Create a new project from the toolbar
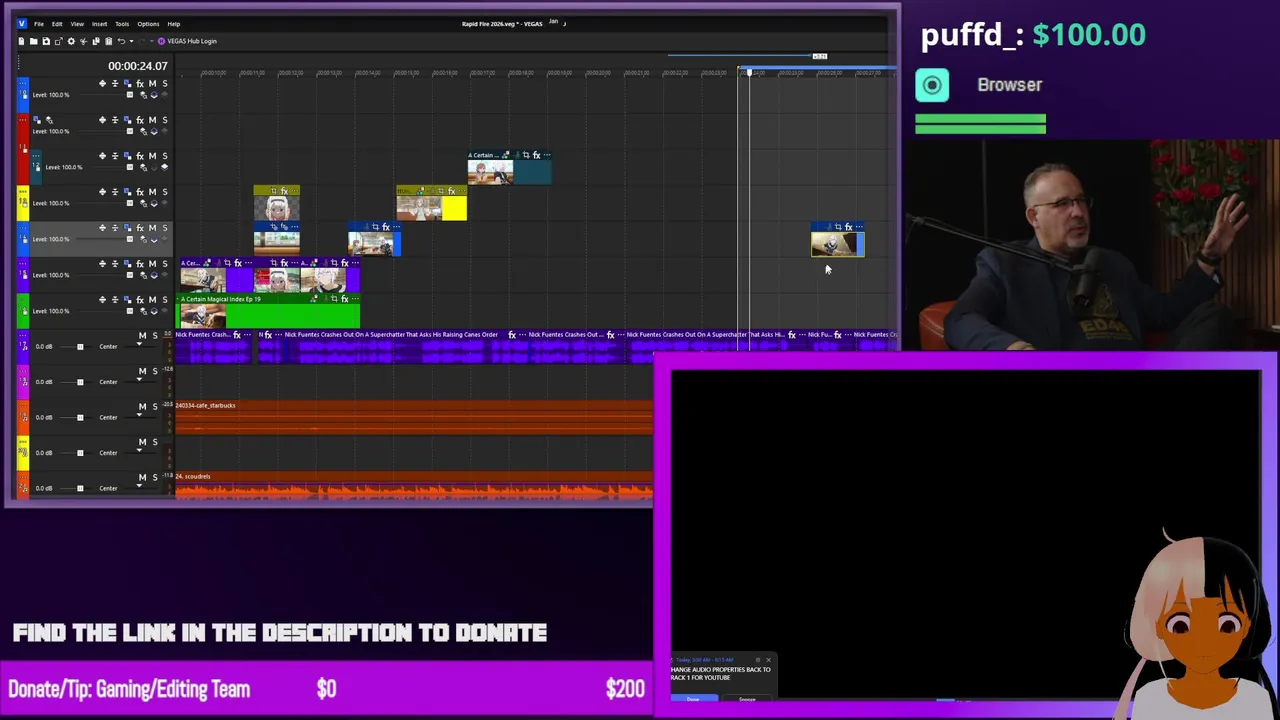The width and height of the screenshot is (1280, 720). (21, 41)
